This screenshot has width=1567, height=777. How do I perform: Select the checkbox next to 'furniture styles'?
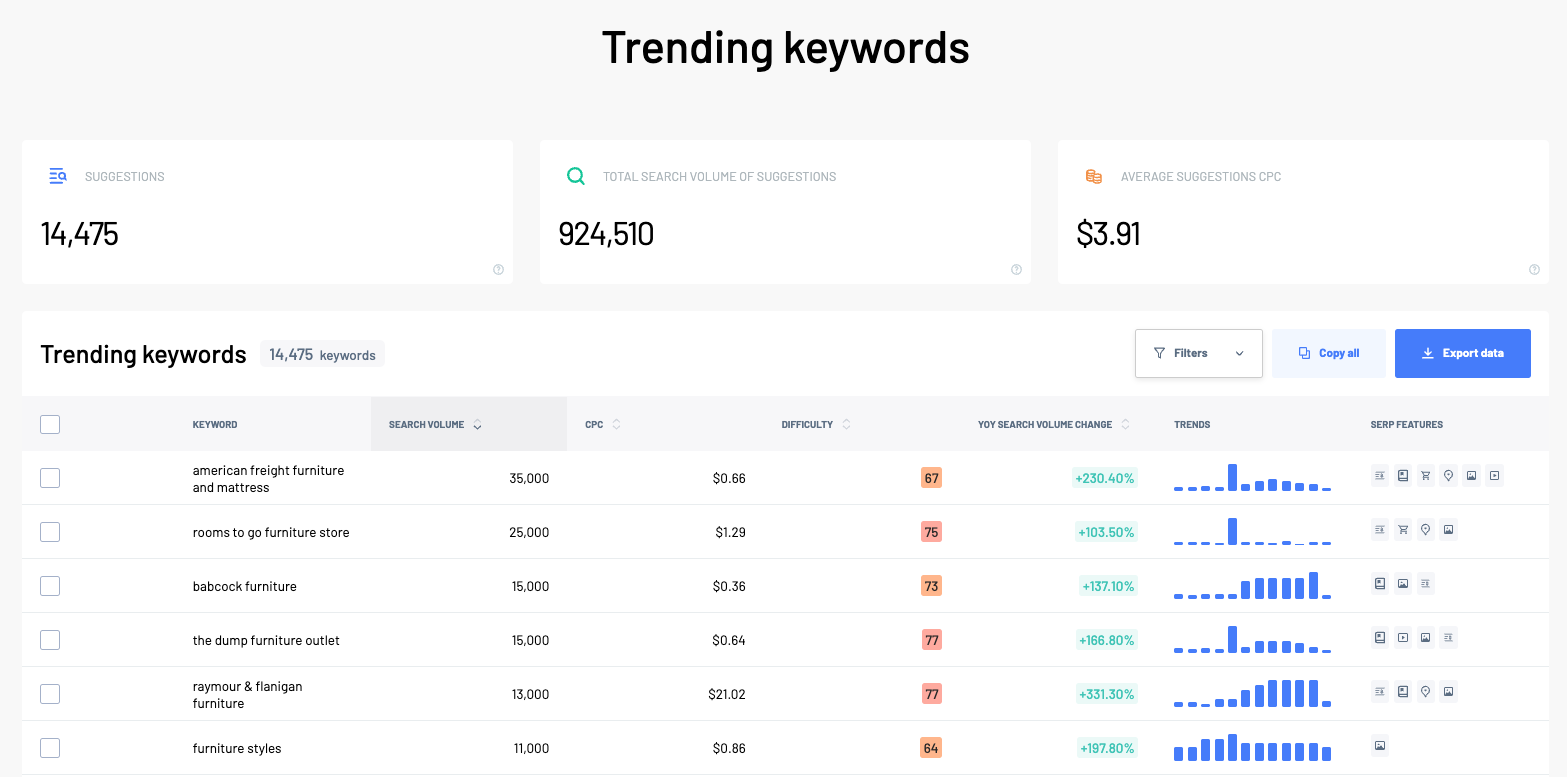click(50, 747)
